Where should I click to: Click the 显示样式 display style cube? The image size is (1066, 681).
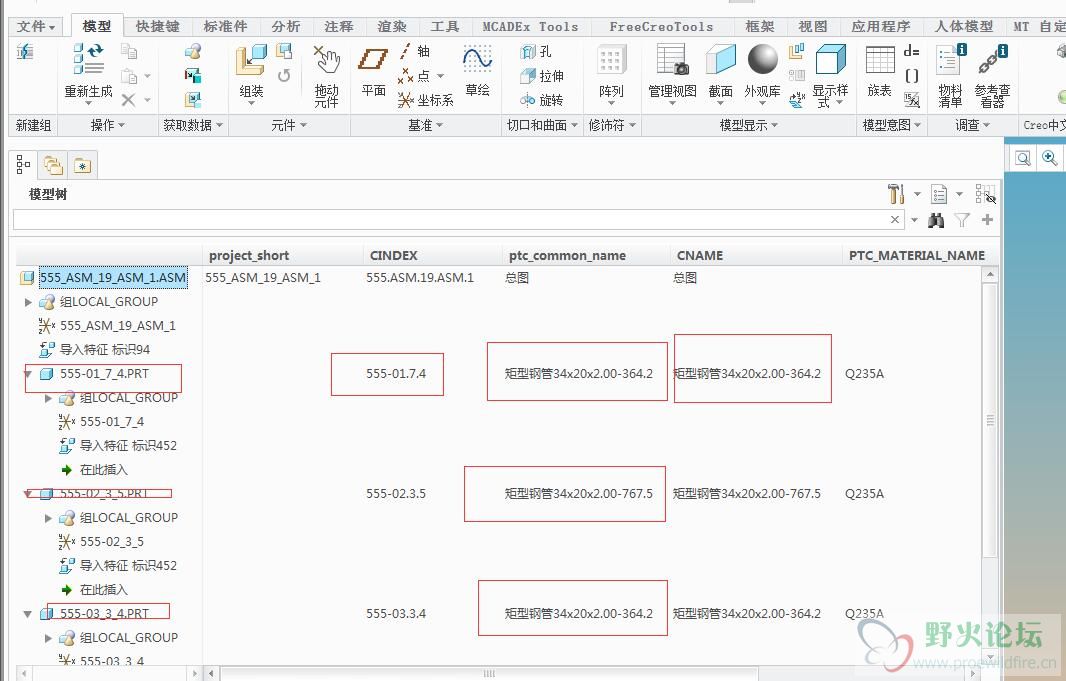pyautogui.click(x=831, y=60)
